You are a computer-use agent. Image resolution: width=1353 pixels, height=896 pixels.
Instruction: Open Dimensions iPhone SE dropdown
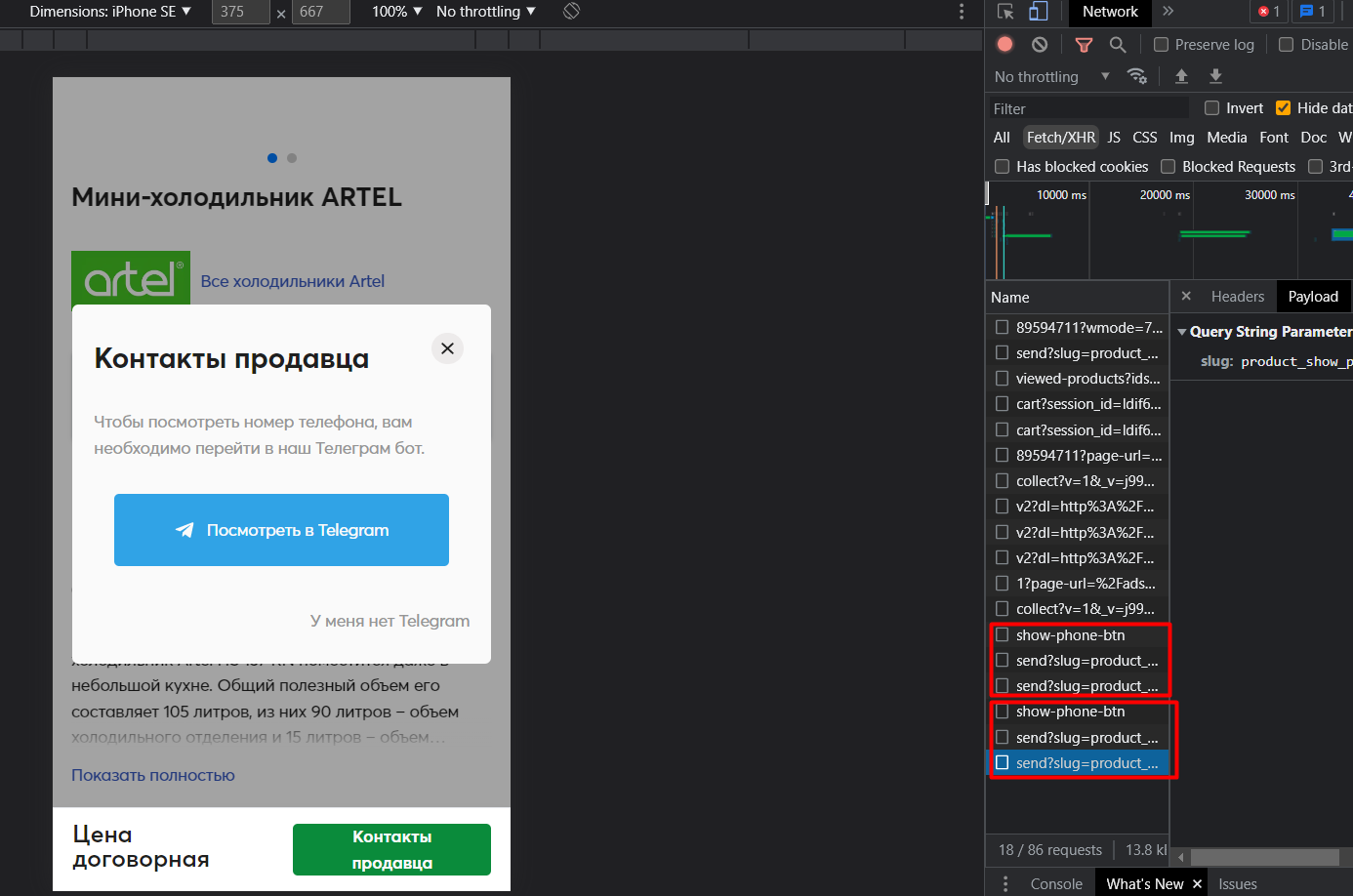tap(110, 12)
